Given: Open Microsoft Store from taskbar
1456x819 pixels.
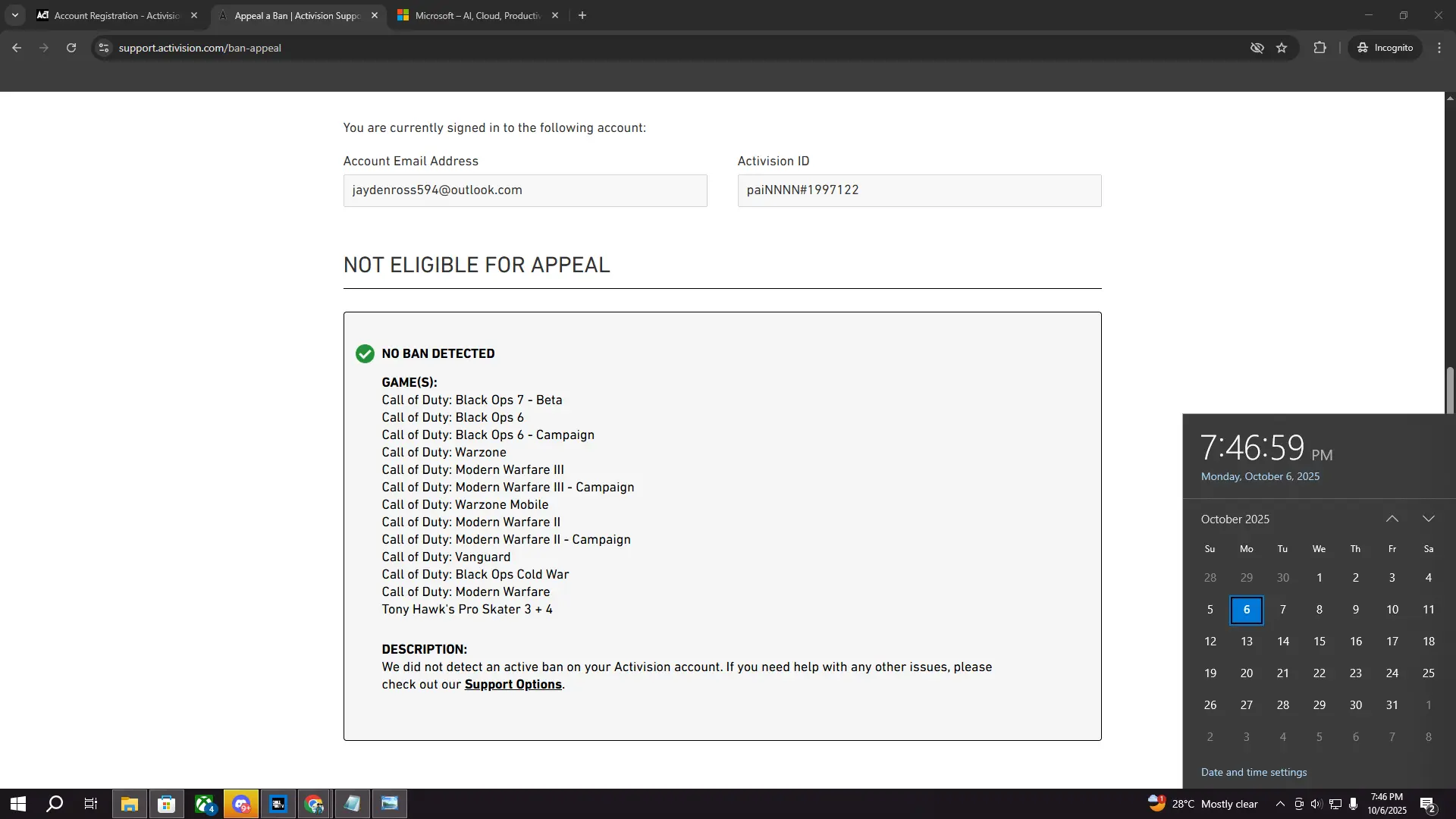Looking at the screenshot, I should (x=166, y=804).
